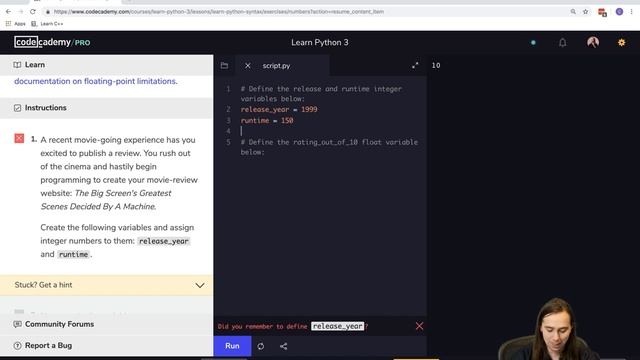The width and height of the screenshot is (640, 360).
Task: Open Chrome three-dot menu
Action: coord(631,12)
